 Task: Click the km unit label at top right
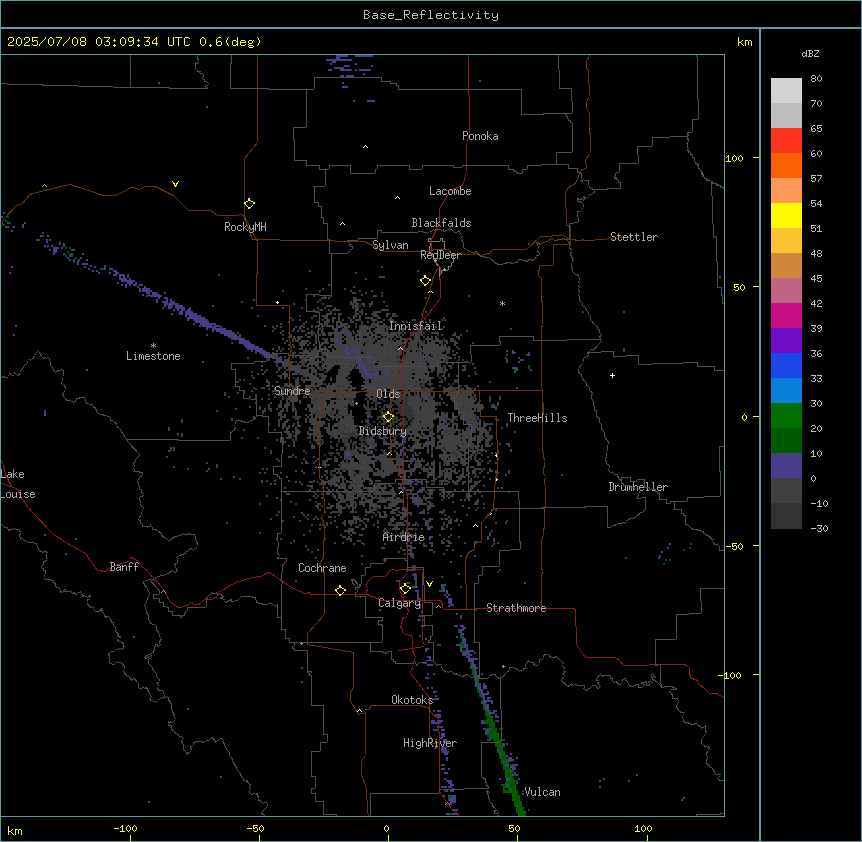744,42
